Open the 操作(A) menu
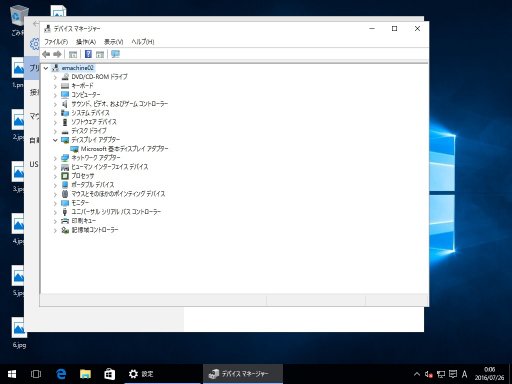The image size is (512, 384). [x=86, y=42]
